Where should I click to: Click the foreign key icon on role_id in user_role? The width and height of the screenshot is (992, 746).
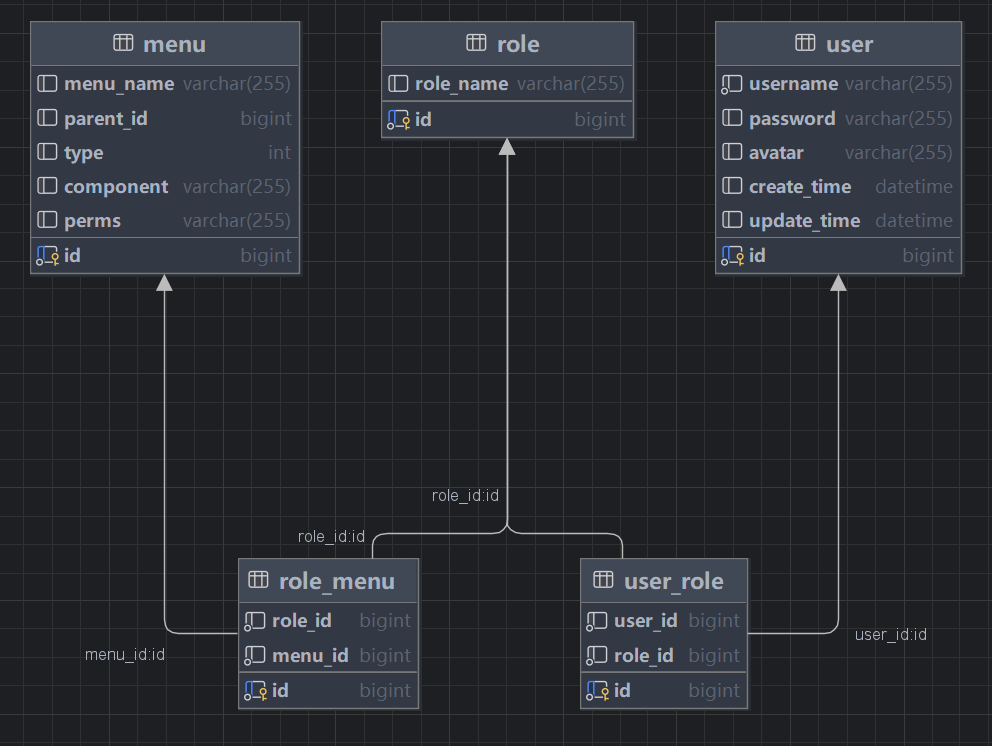[597, 655]
